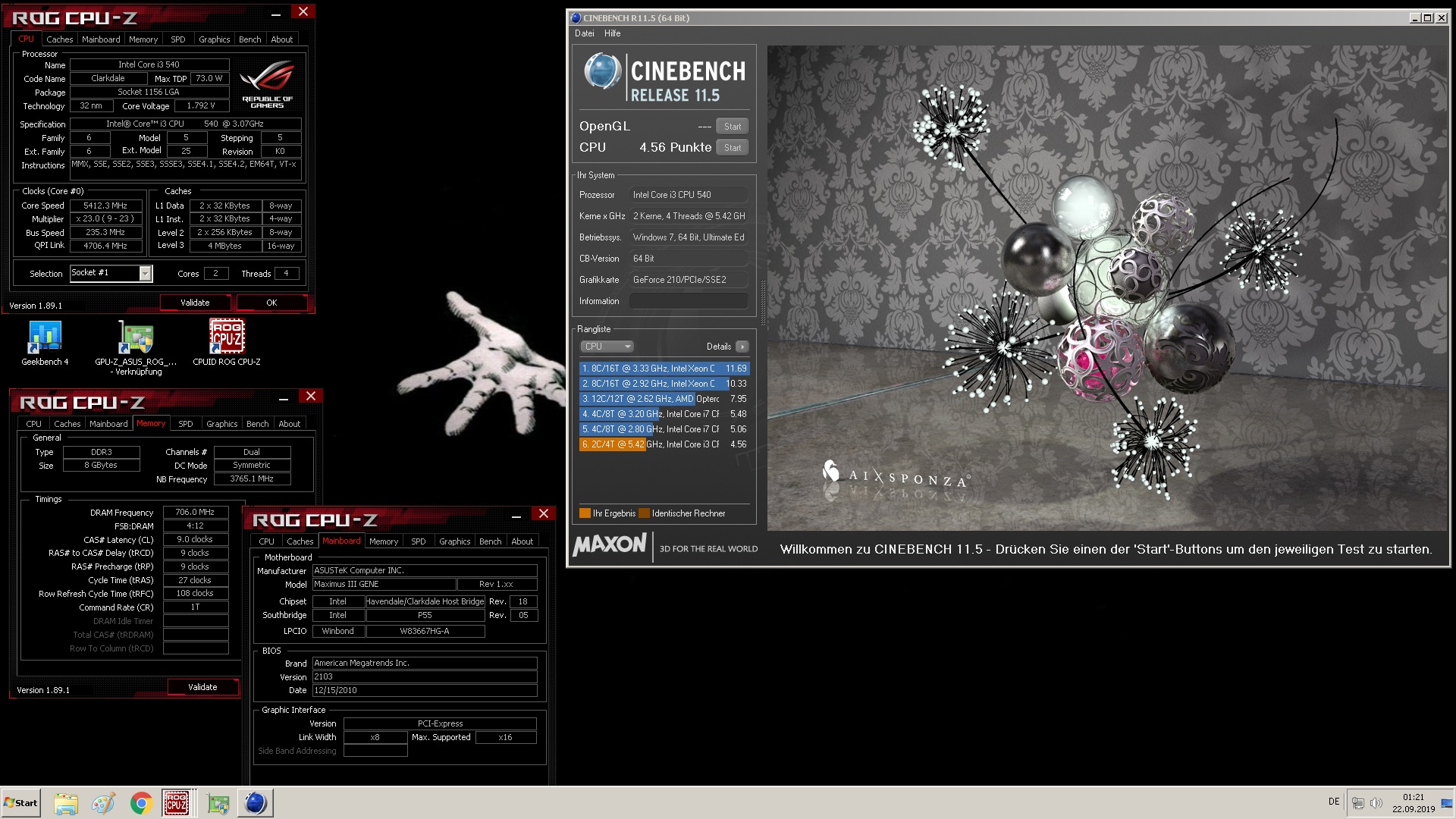Open the Datei menu in Cinebench
This screenshot has height=819, width=1456.
tap(585, 33)
